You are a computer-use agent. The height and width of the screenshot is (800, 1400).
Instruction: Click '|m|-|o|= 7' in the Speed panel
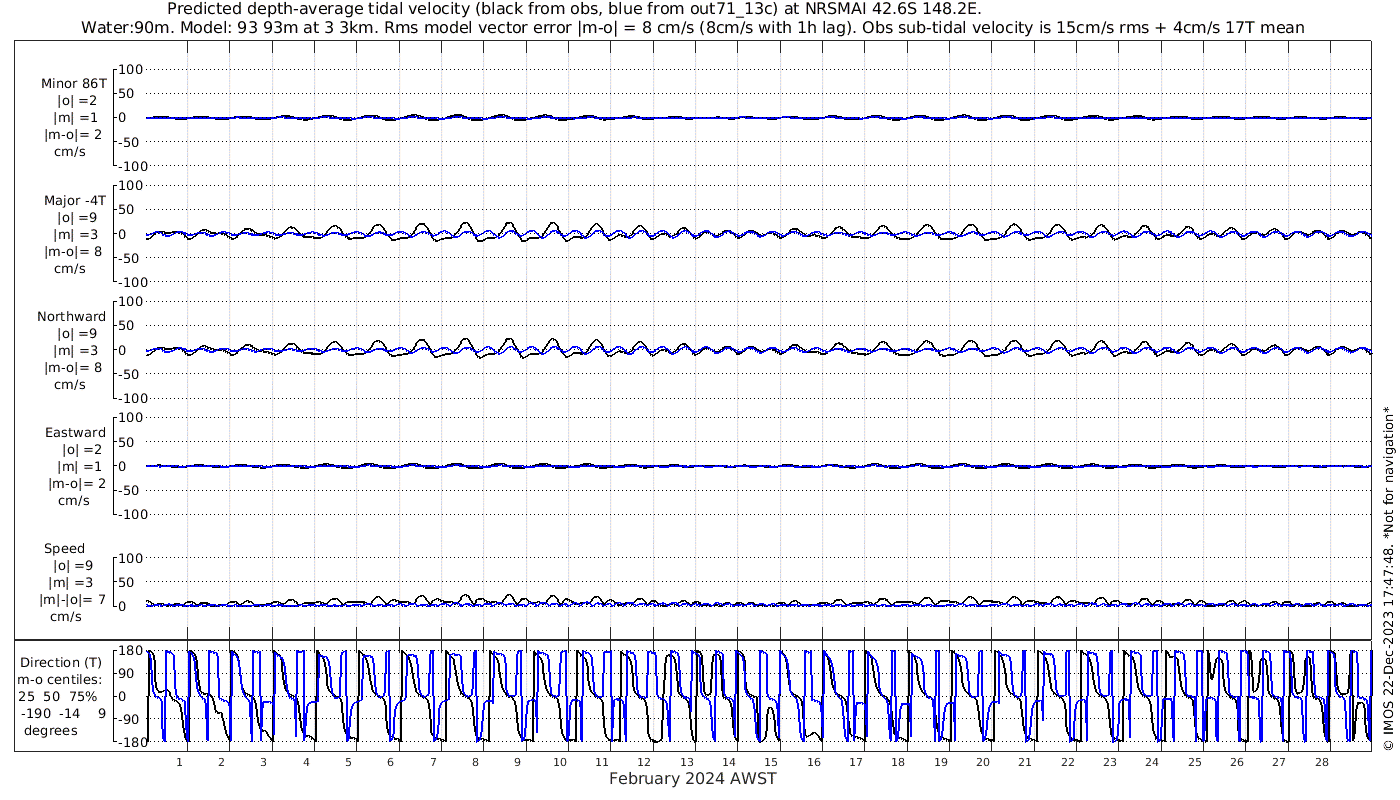72,600
